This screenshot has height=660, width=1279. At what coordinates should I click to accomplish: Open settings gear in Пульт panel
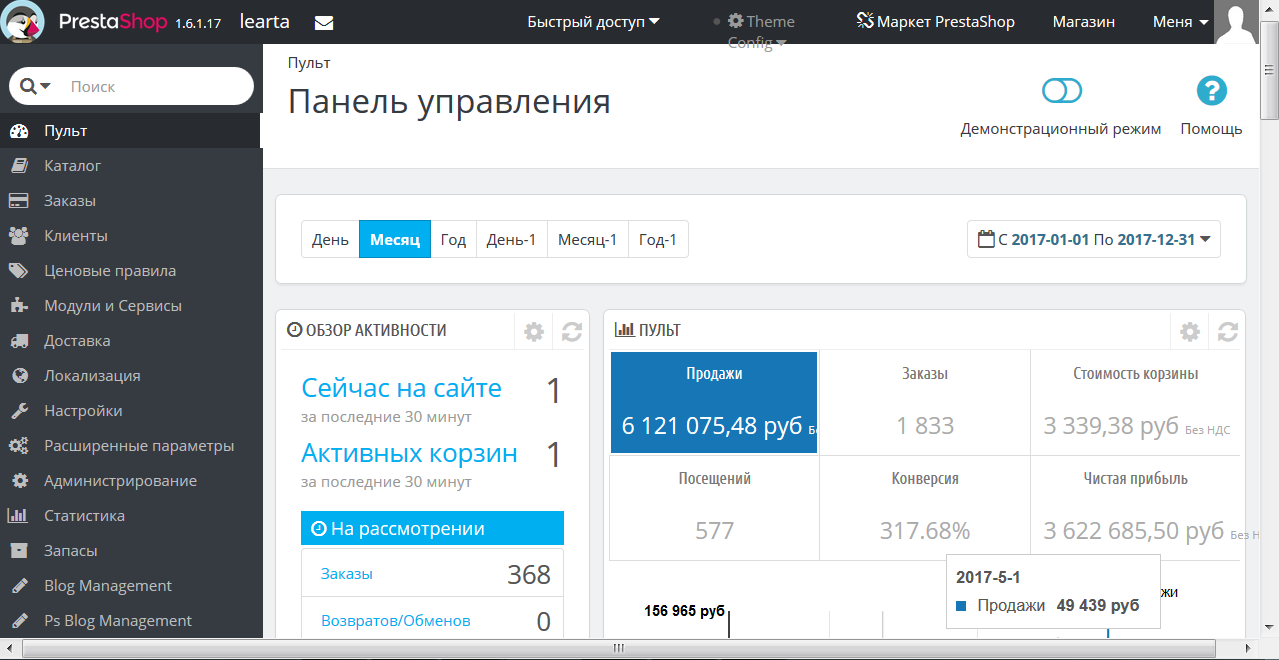point(1189,332)
